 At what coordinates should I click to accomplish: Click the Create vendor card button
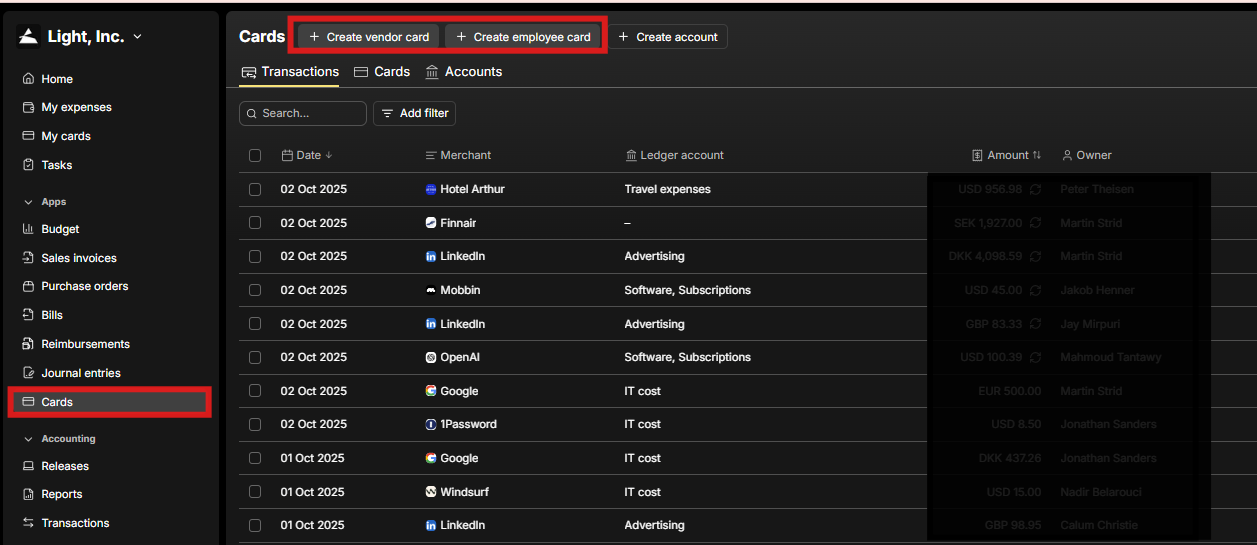click(369, 37)
